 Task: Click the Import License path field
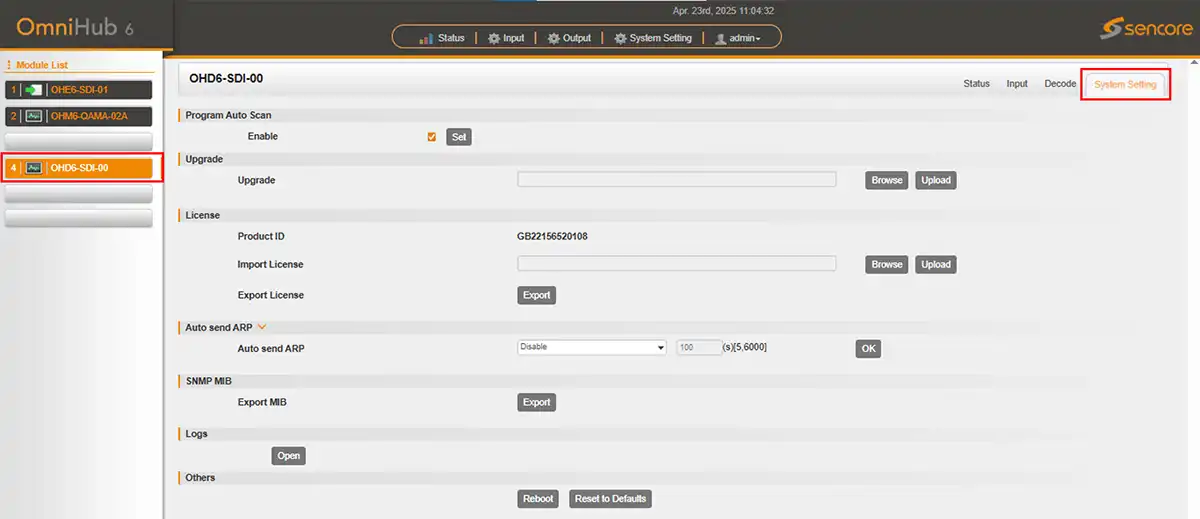pos(677,264)
